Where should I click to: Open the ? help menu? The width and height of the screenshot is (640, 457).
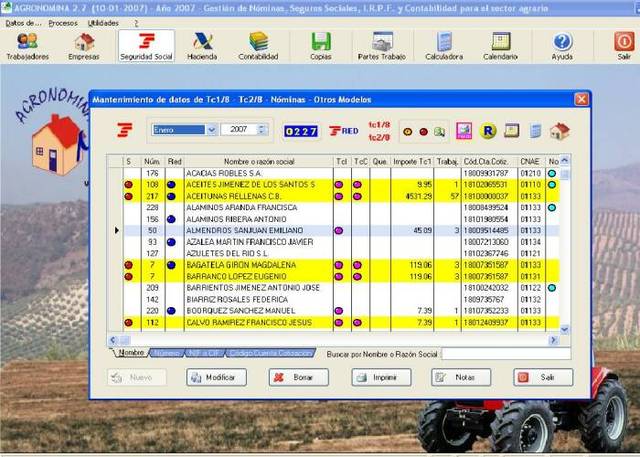tap(136, 23)
